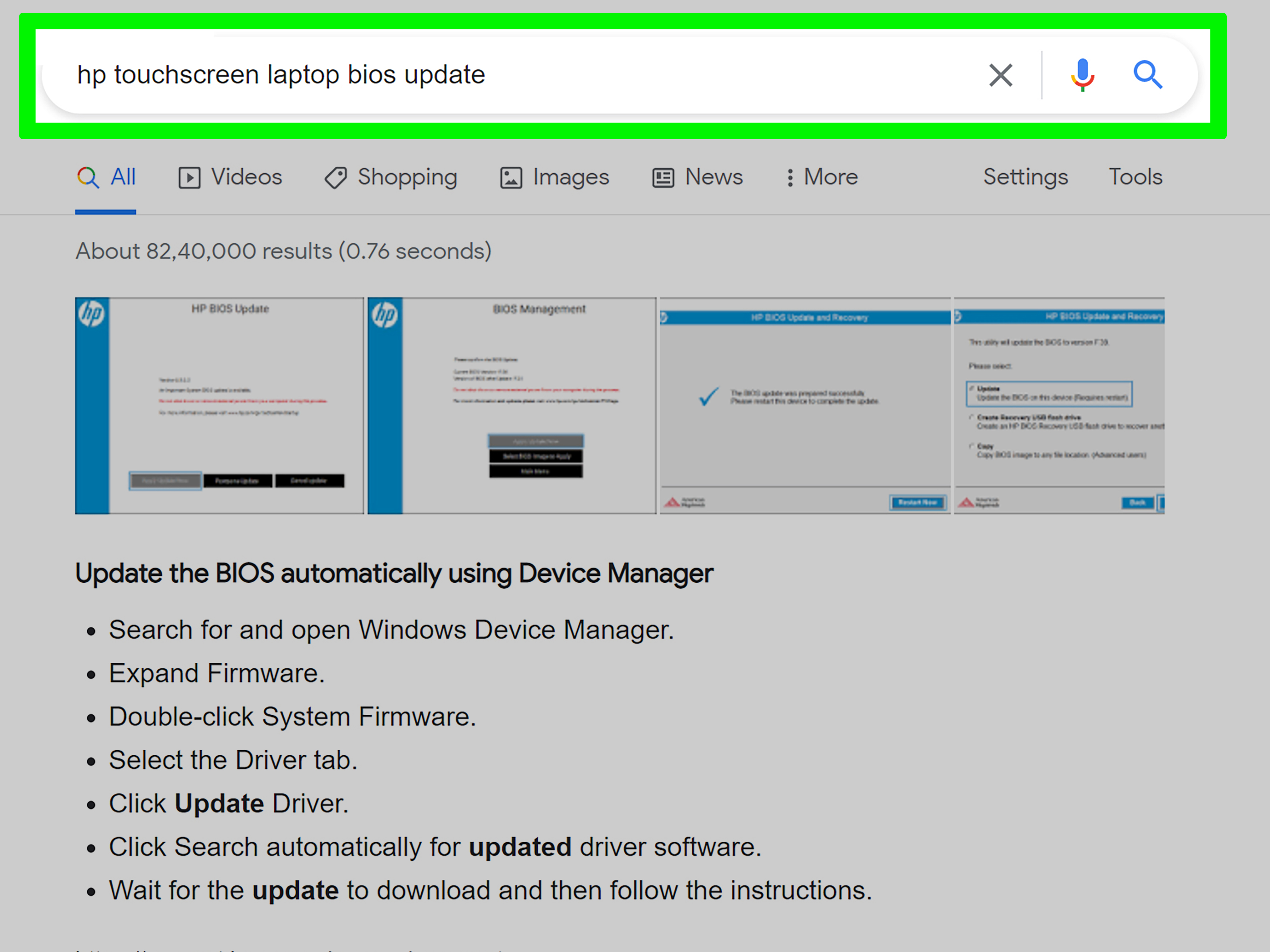Select the Shopping results tab
1270x952 pixels.
tap(407, 177)
